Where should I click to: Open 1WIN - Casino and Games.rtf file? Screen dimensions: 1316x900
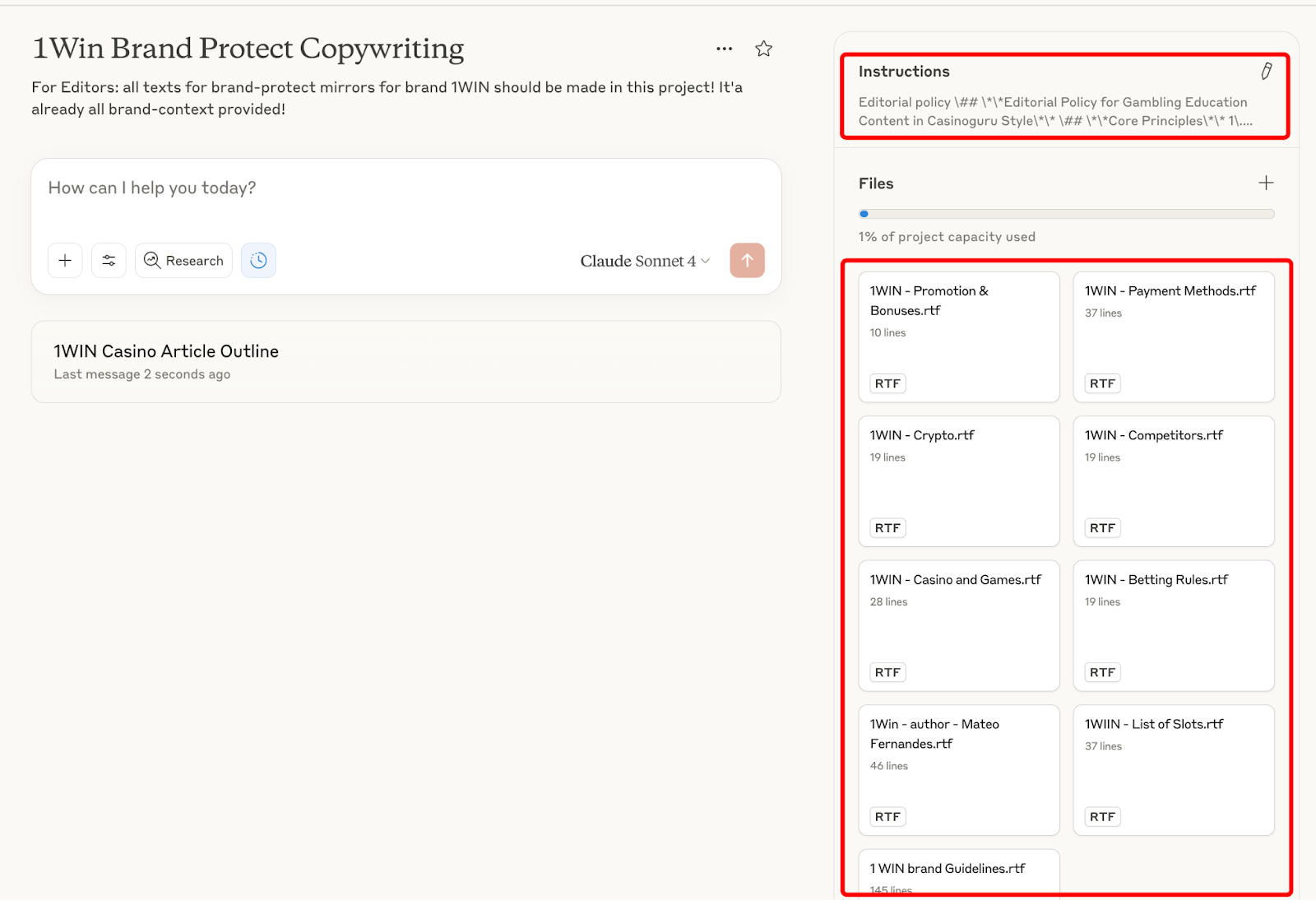[x=958, y=625]
